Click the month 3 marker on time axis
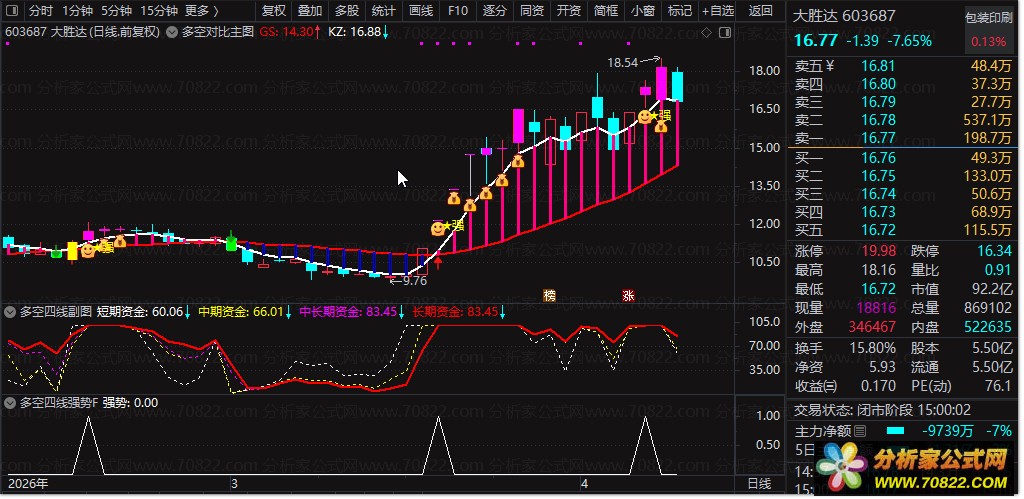 (x=234, y=484)
